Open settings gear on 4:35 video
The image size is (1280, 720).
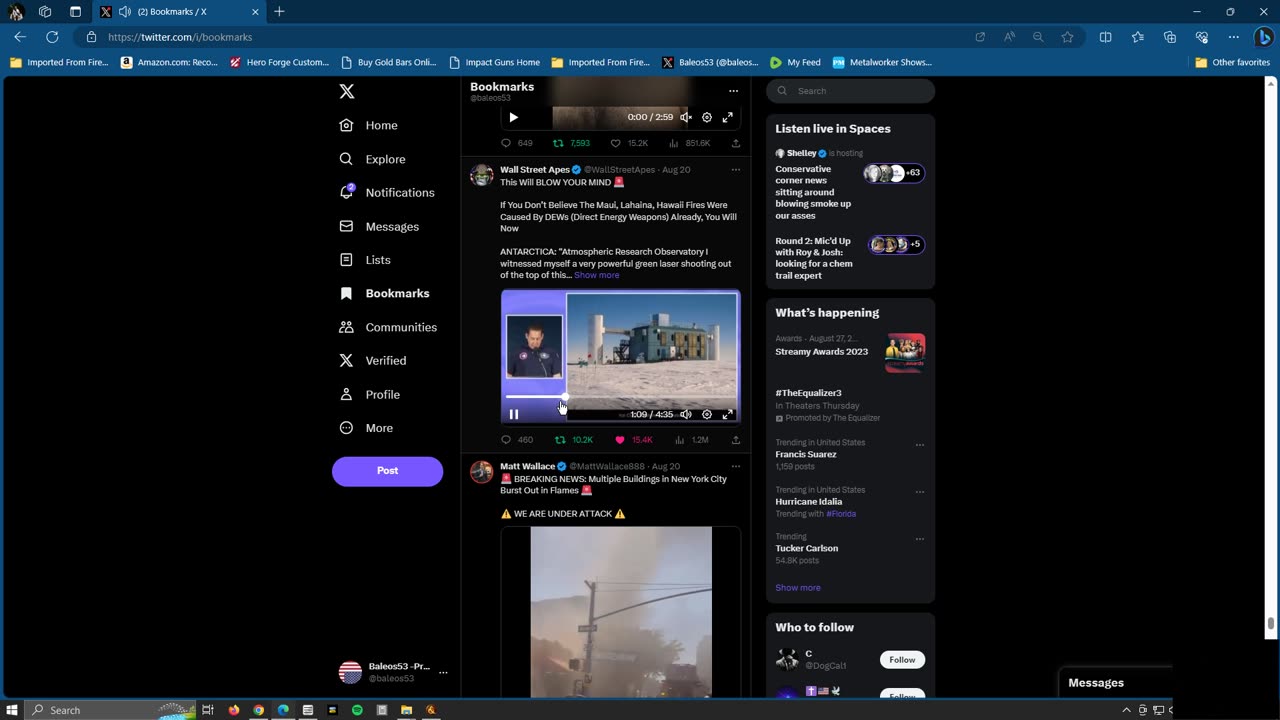707,414
